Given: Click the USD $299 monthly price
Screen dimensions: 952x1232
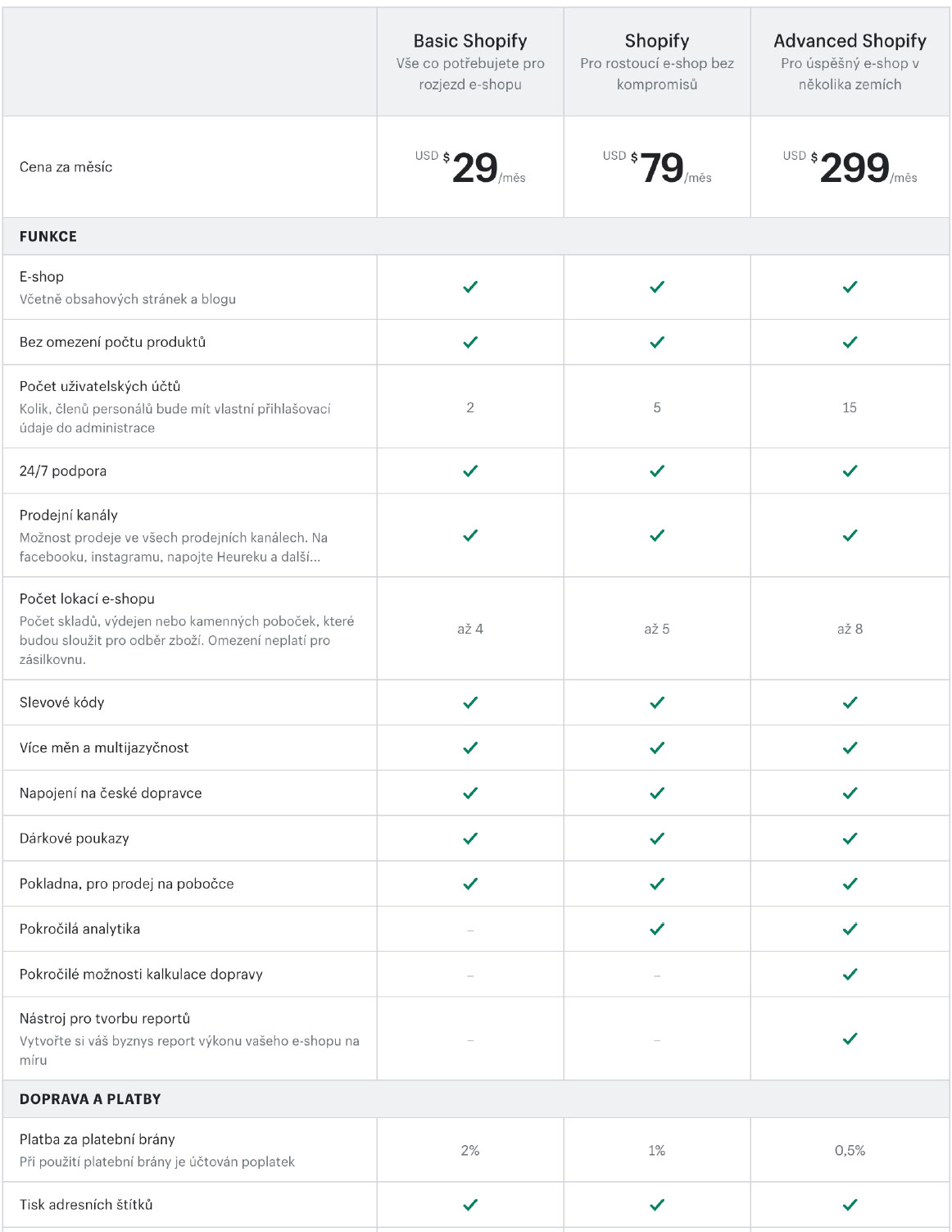Looking at the screenshot, I should pos(850,167).
